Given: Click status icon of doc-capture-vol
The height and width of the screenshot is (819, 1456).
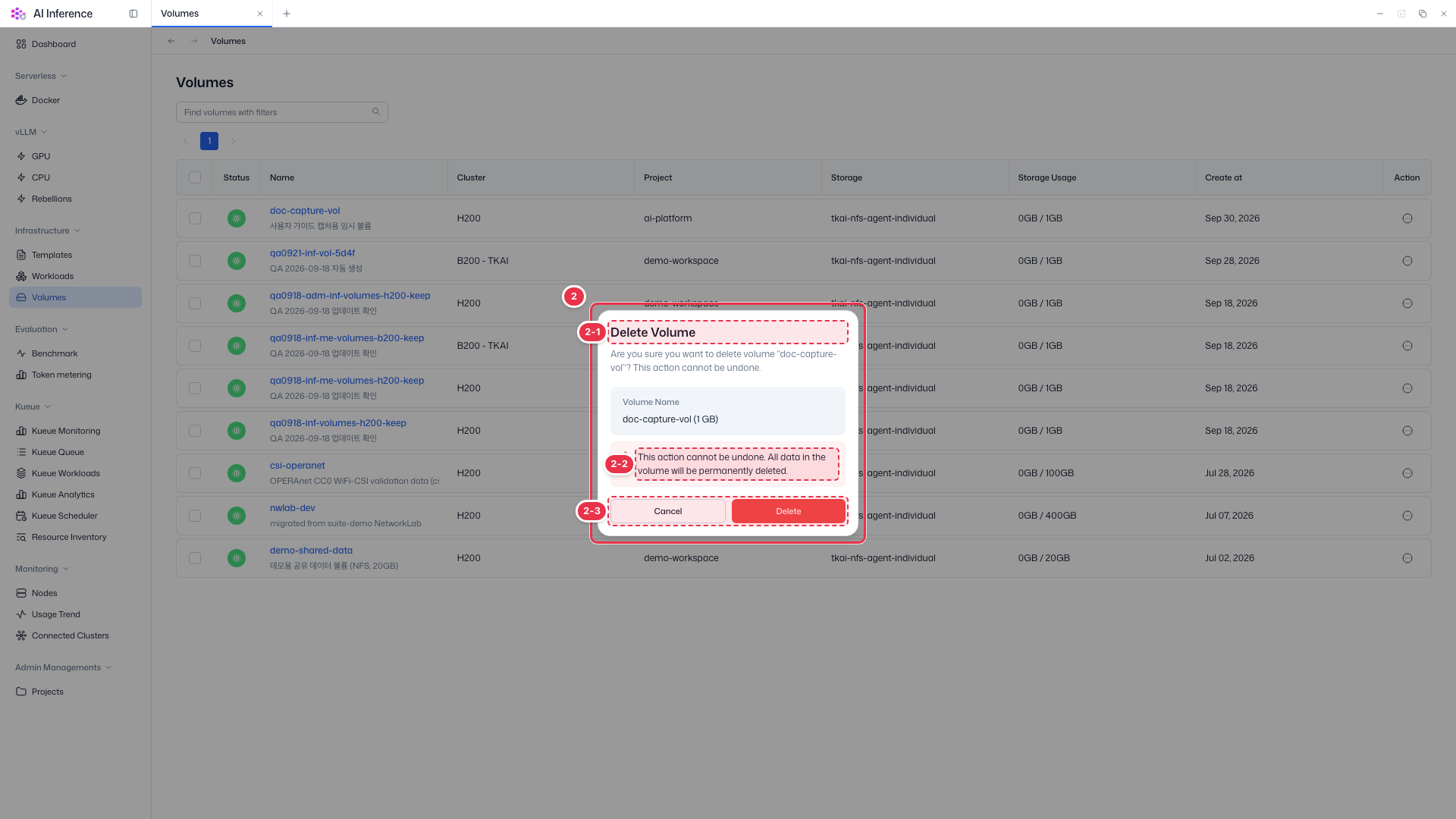Looking at the screenshot, I should 237,218.
